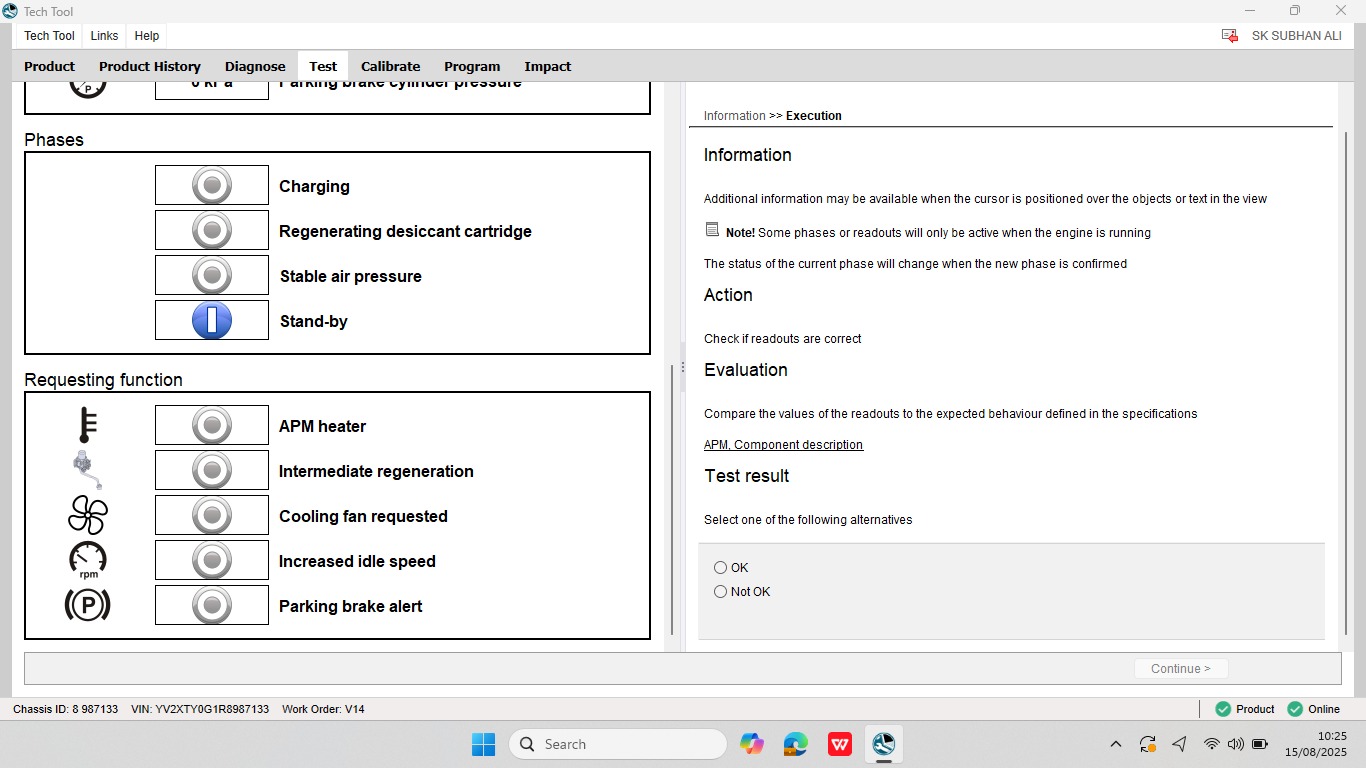
Task: Click the Intermediate regeneration status indicator
Action: [x=212, y=471]
